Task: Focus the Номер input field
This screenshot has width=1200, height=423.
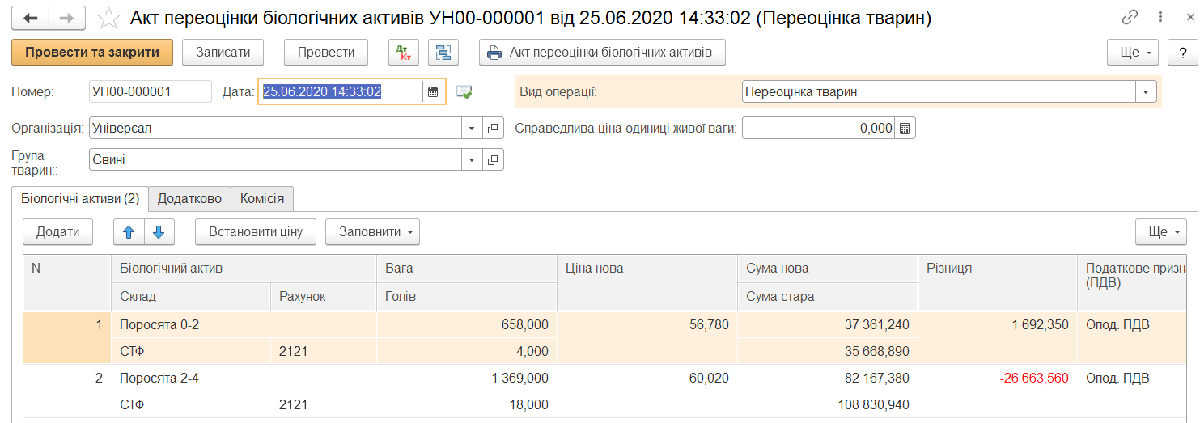Action: coord(150,92)
